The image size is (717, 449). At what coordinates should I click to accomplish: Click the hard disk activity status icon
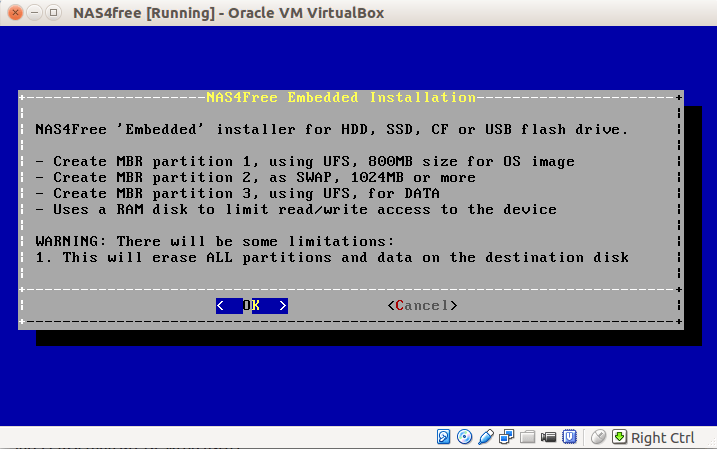pos(443,437)
